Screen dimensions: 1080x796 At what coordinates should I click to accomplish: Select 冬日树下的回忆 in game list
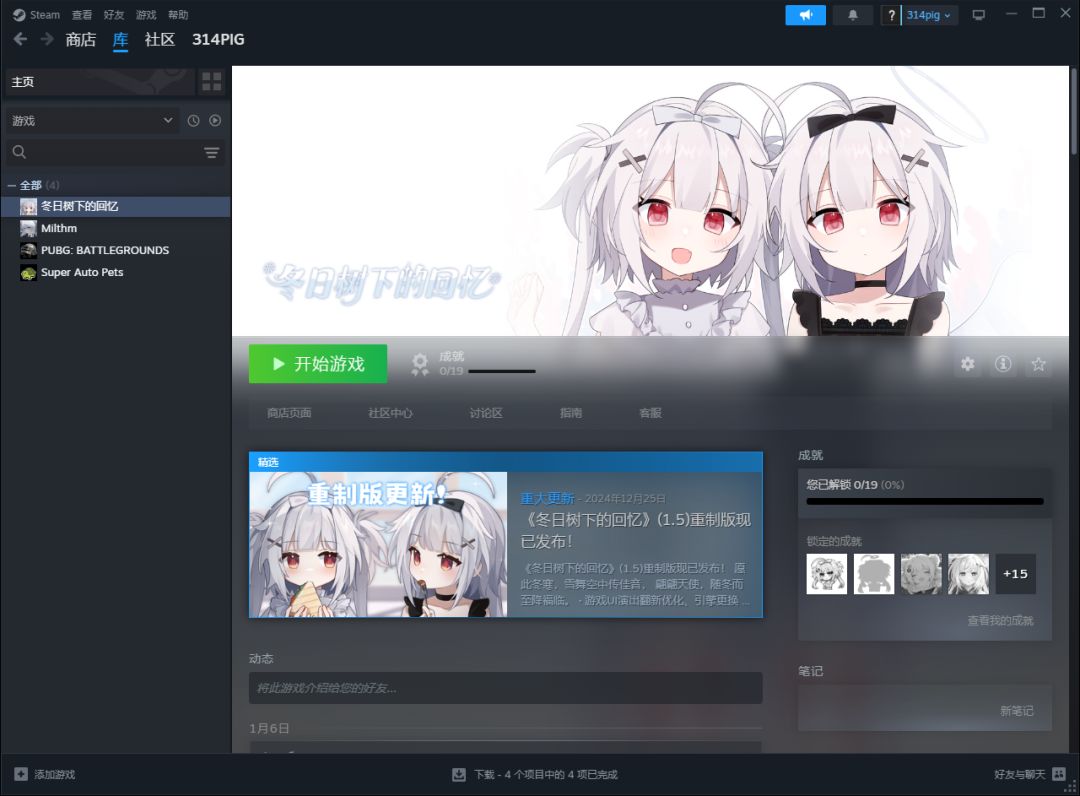[x=115, y=206]
